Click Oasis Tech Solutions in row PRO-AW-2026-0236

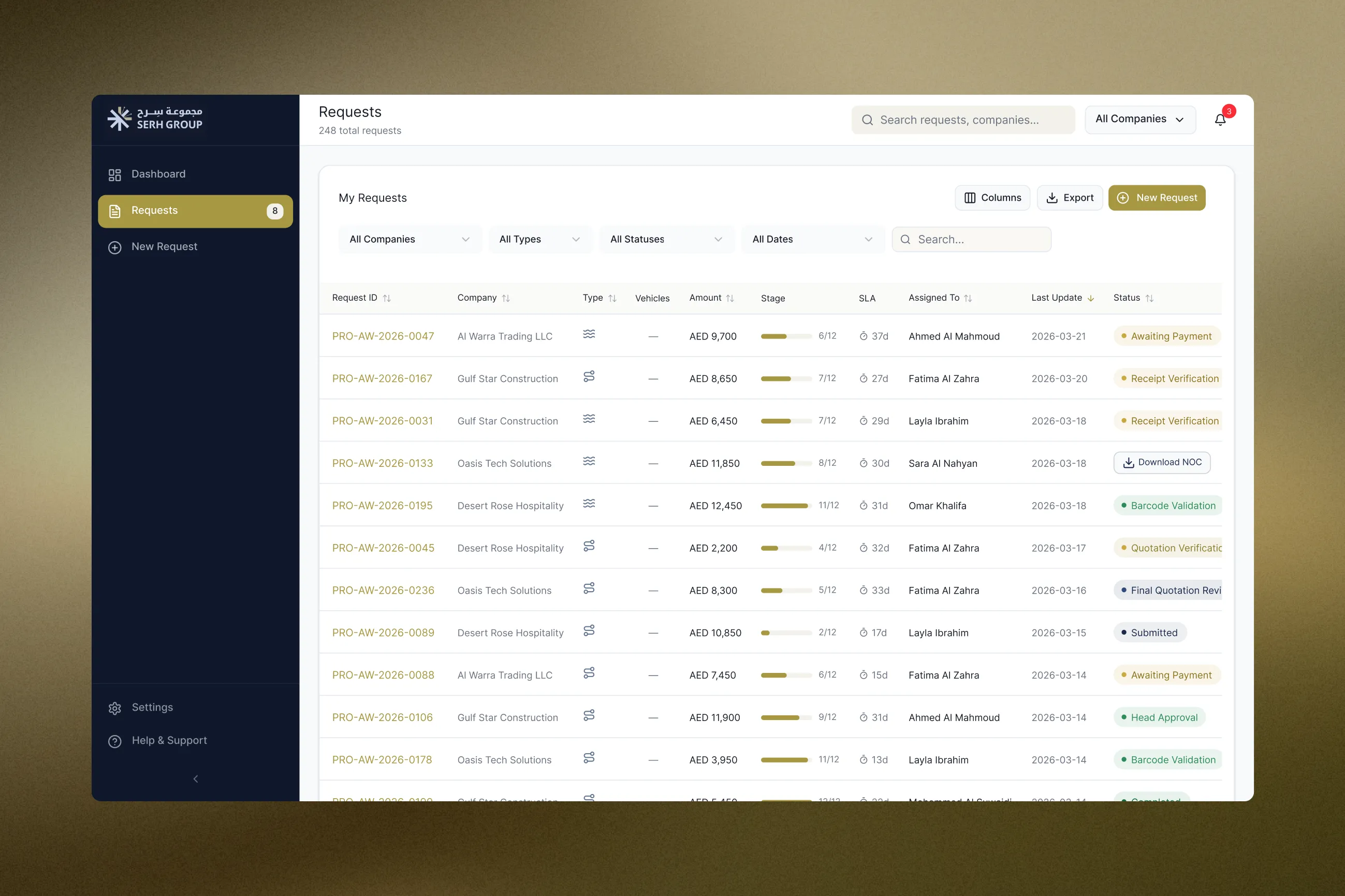[504, 590]
